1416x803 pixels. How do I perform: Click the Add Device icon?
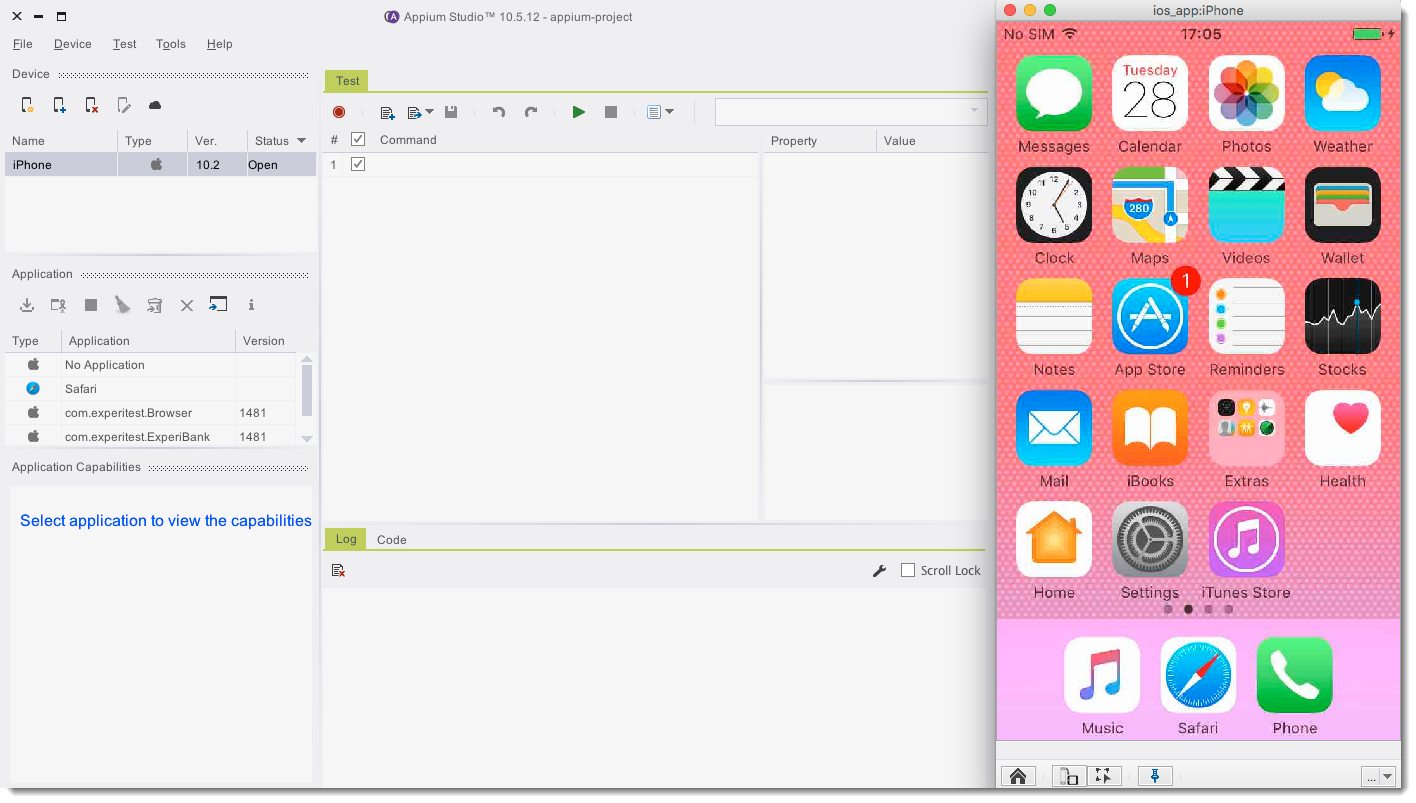[60, 105]
